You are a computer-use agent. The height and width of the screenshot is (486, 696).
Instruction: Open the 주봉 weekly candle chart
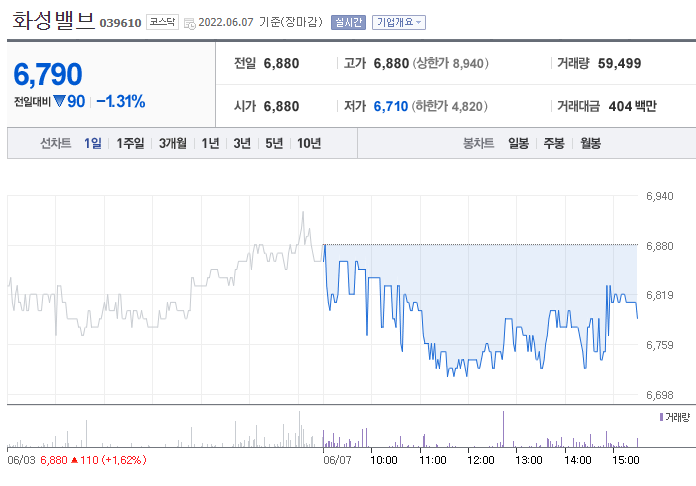click(554, 143)
